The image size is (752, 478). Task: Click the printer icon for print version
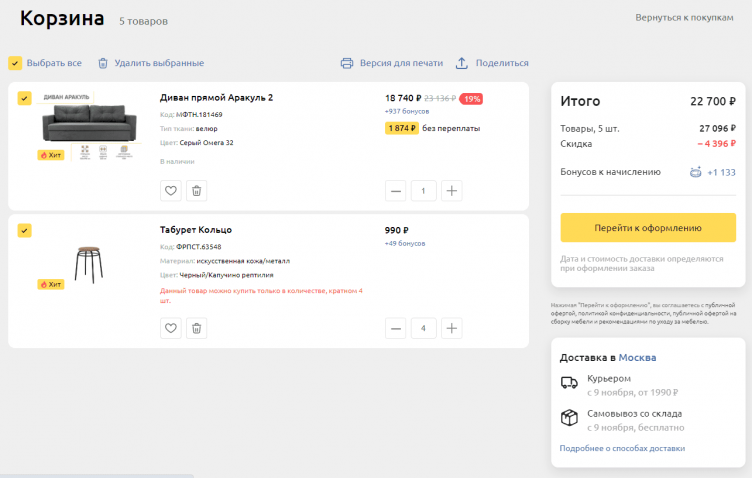pyautogui.click(x=347, y=63)
